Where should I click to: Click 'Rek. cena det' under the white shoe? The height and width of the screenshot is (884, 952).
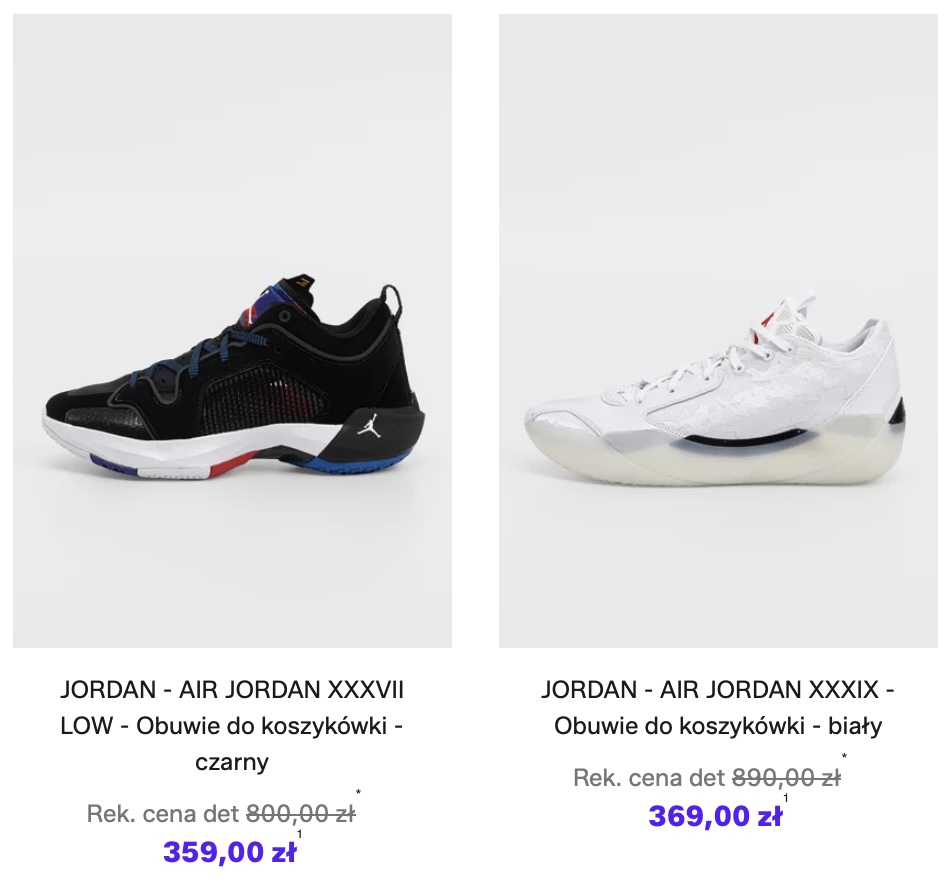(x=650, y=778)
